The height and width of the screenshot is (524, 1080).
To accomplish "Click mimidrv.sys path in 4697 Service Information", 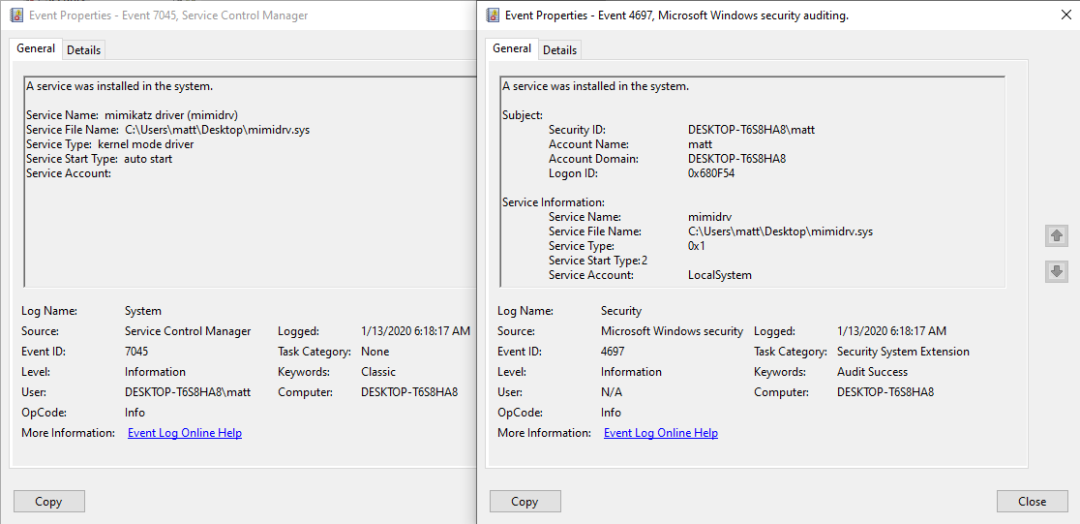I will (780, 231).
